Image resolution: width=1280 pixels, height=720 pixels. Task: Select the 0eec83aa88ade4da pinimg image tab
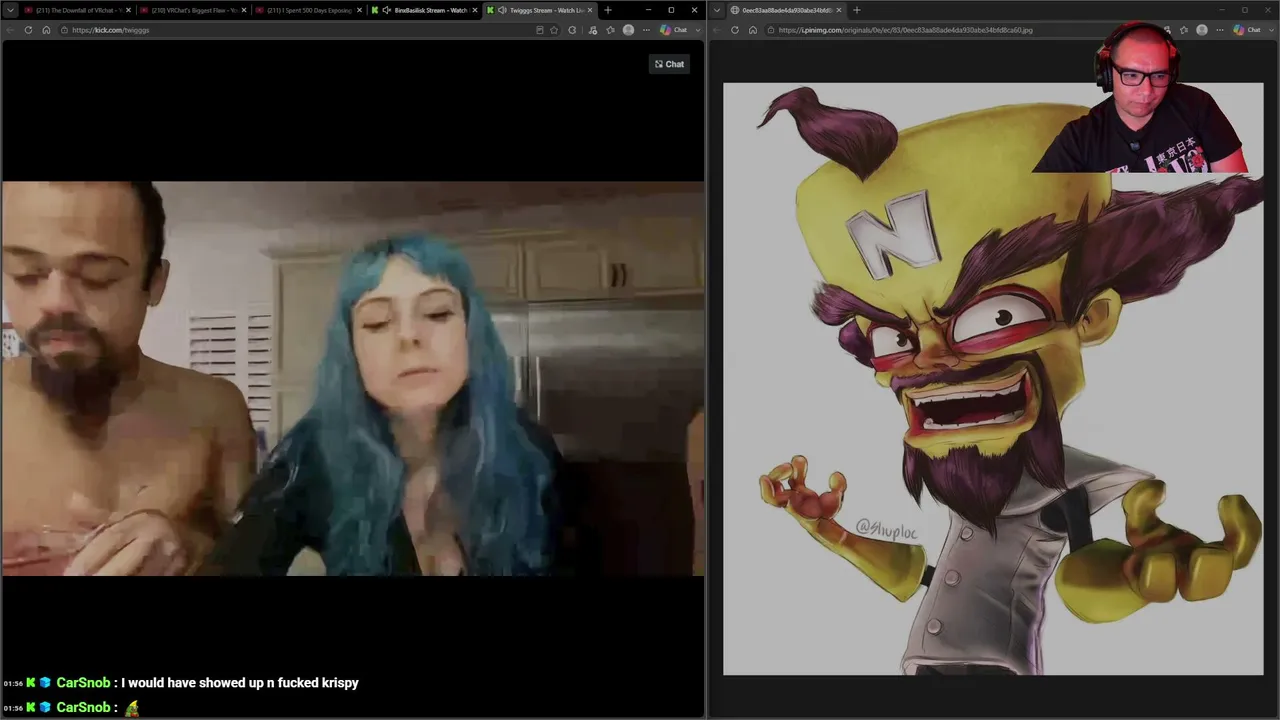786,10
